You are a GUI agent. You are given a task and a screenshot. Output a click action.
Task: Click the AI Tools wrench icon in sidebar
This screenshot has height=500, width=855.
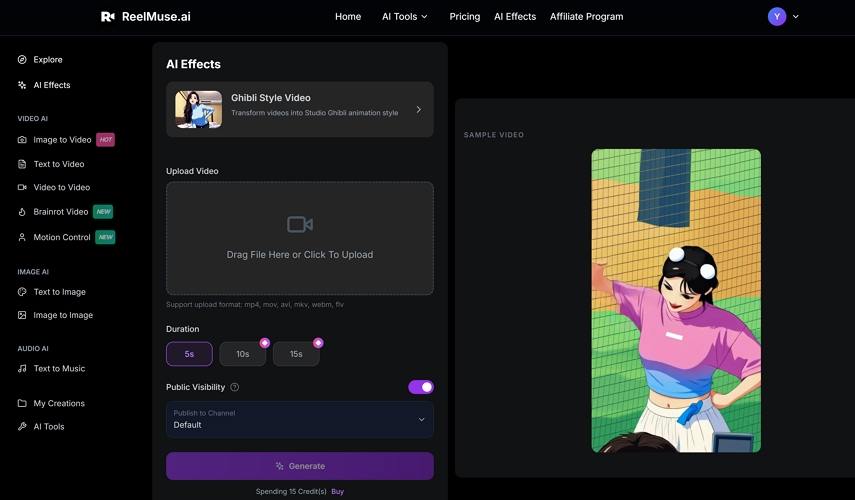[x=22, y=426]
